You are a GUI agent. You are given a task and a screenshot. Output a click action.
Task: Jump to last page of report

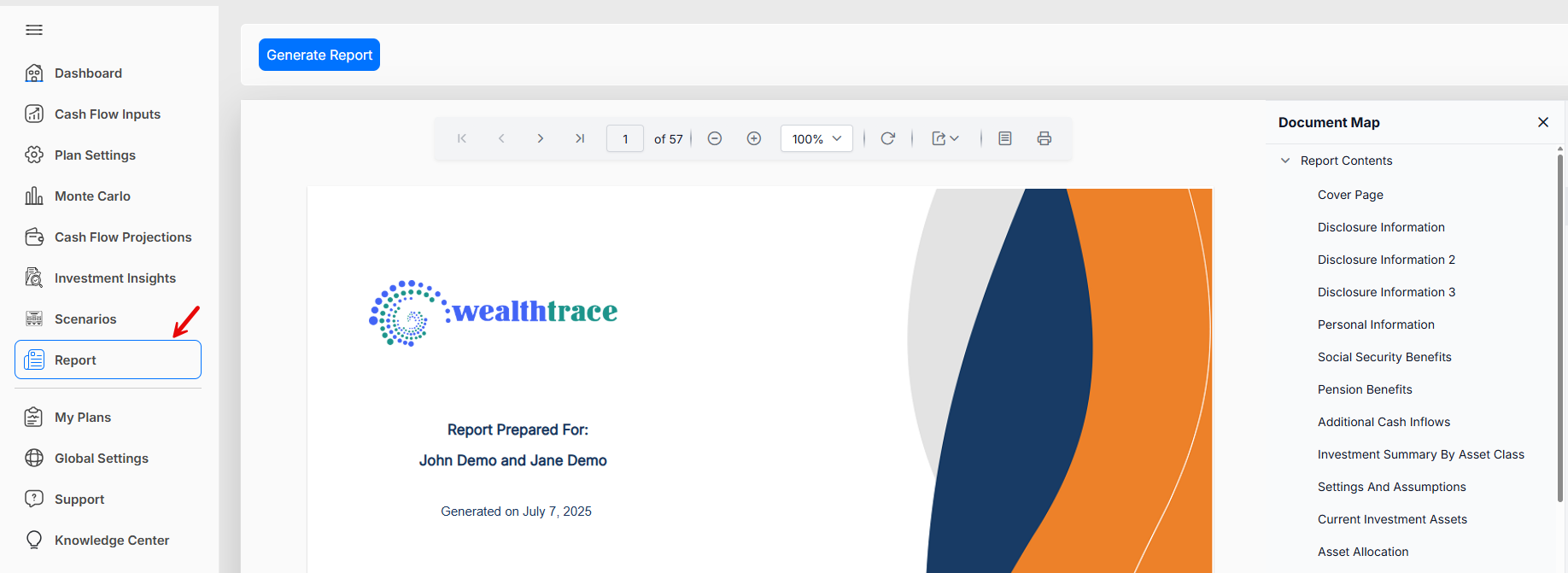pos(580,138)
